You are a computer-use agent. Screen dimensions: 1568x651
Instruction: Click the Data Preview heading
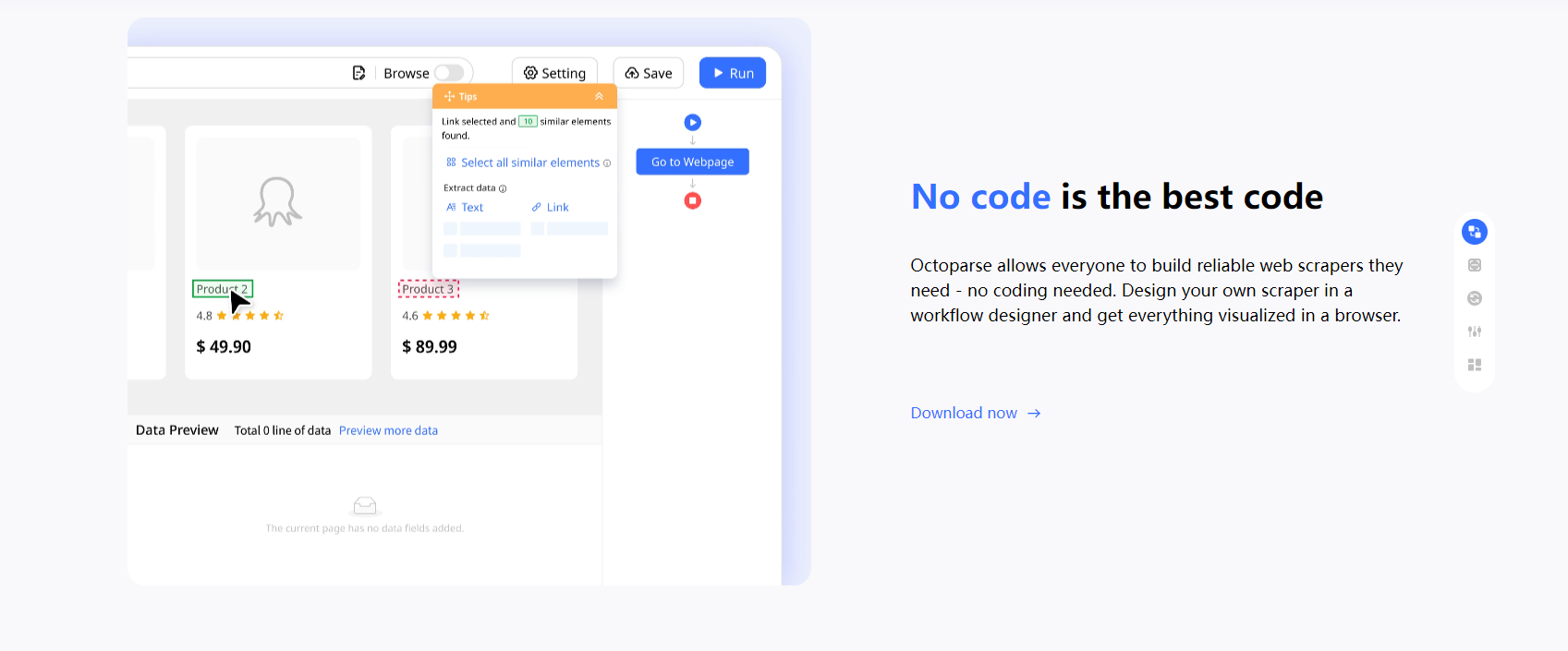tap(177, 430)
